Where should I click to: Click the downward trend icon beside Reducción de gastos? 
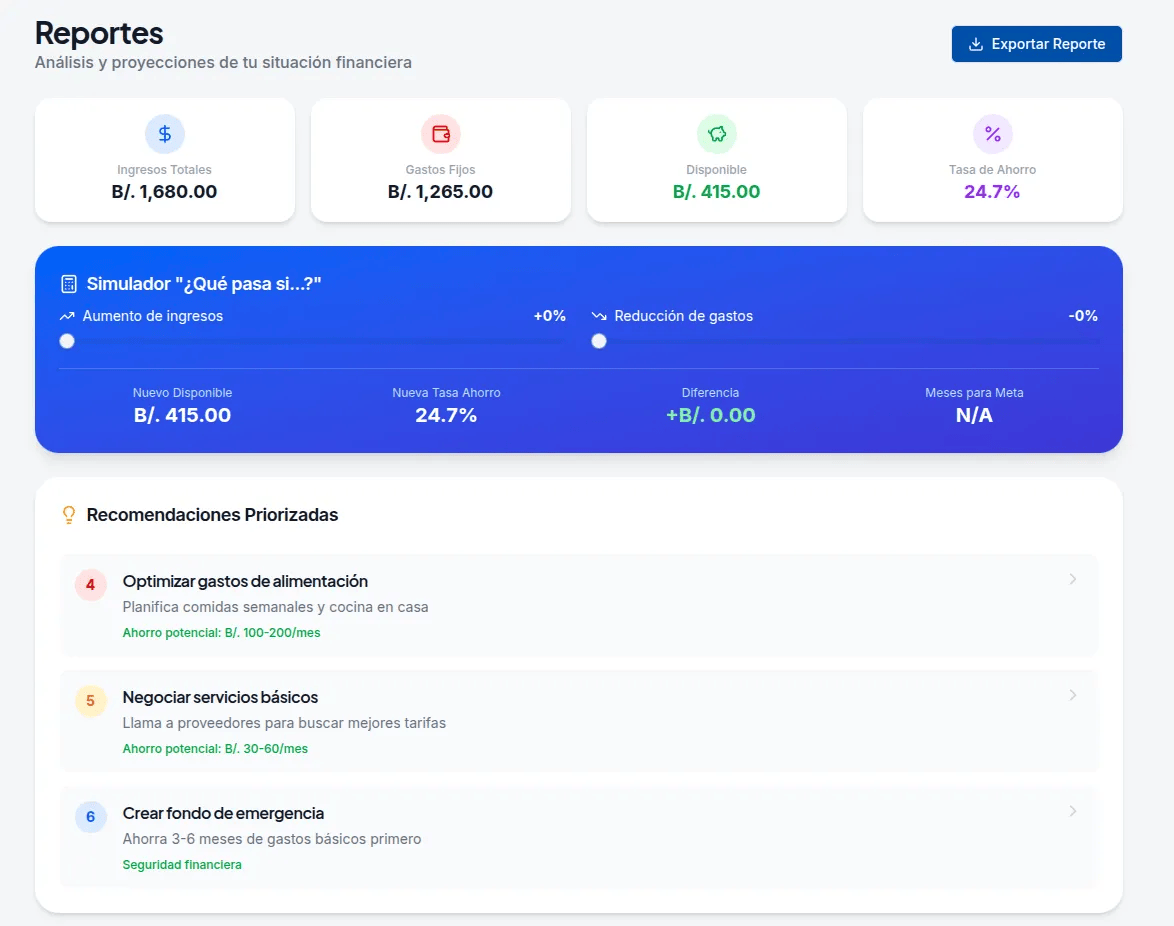tap(599, 316)
